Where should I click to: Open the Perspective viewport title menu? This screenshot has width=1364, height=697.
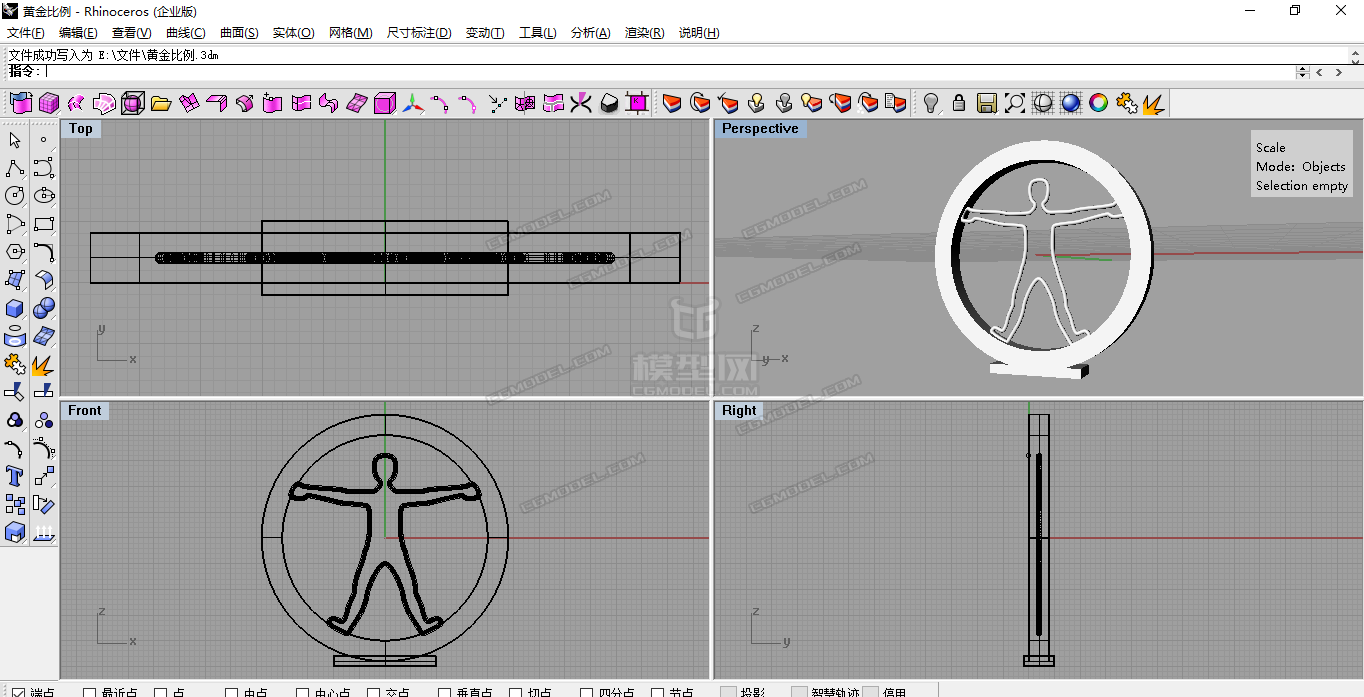point(760,129)
